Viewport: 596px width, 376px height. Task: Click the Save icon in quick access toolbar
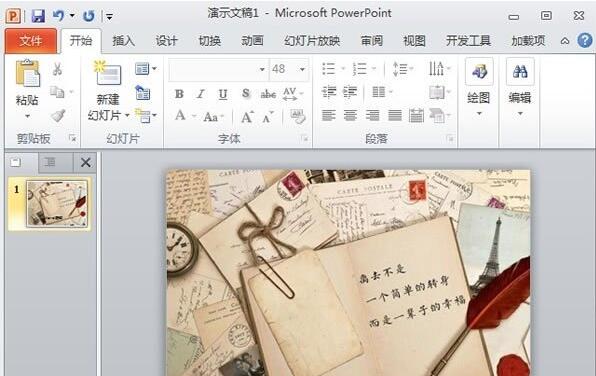tap(38, 16)
